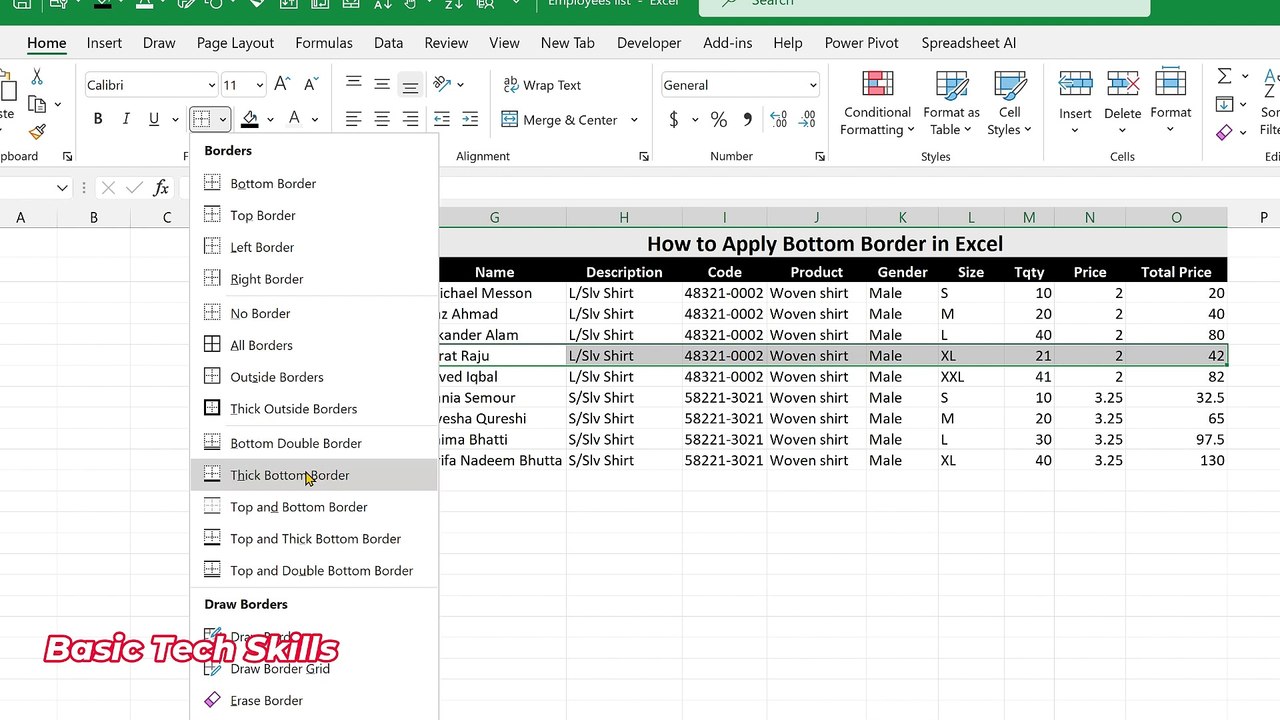Click the Accounting Number Format dollar icon
This screenshot has height=720, width=1280.
pyautogui.click(x=674, y=120)
